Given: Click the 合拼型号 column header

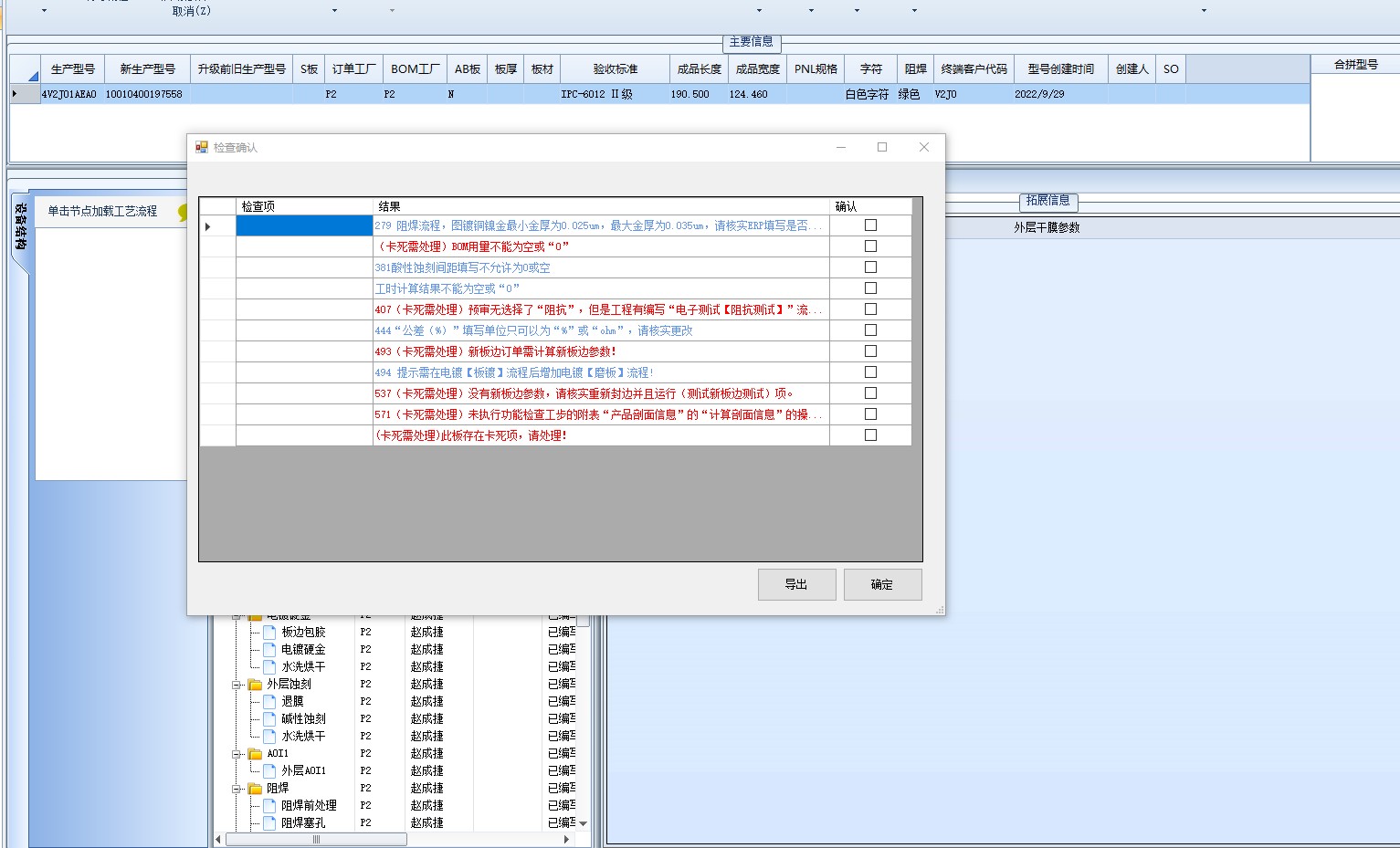Looking at the screenshot, I should click(1355, 65).
